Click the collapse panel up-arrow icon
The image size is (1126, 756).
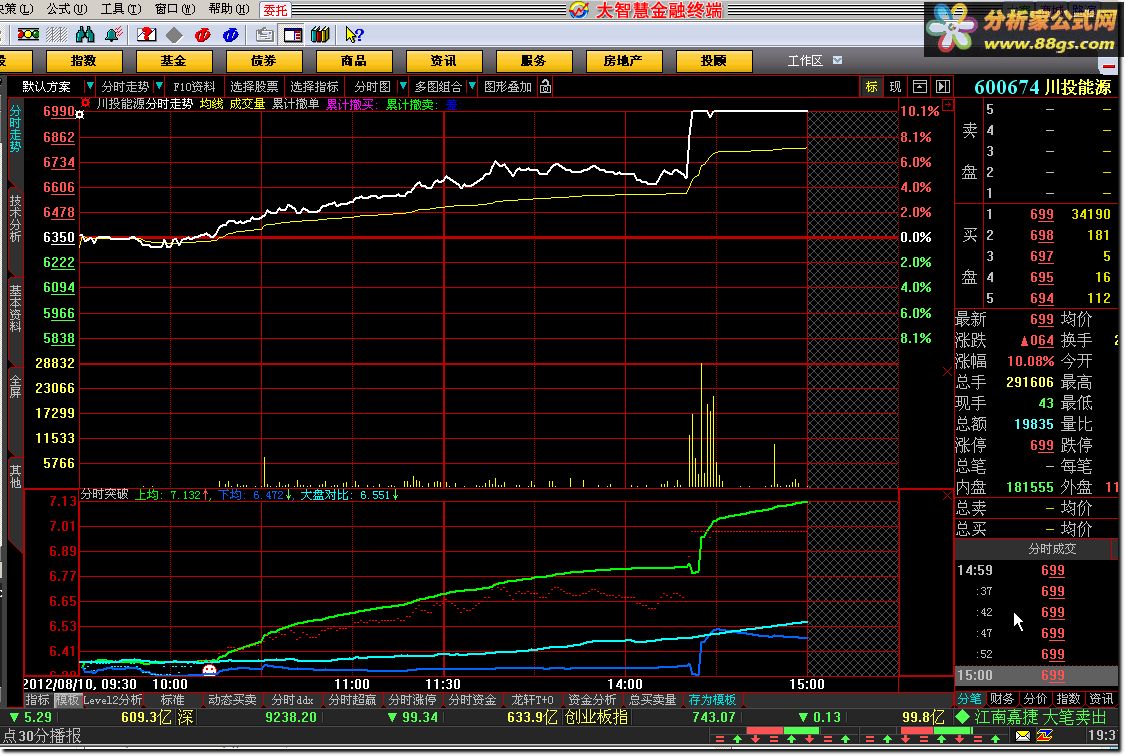[920, 87]
